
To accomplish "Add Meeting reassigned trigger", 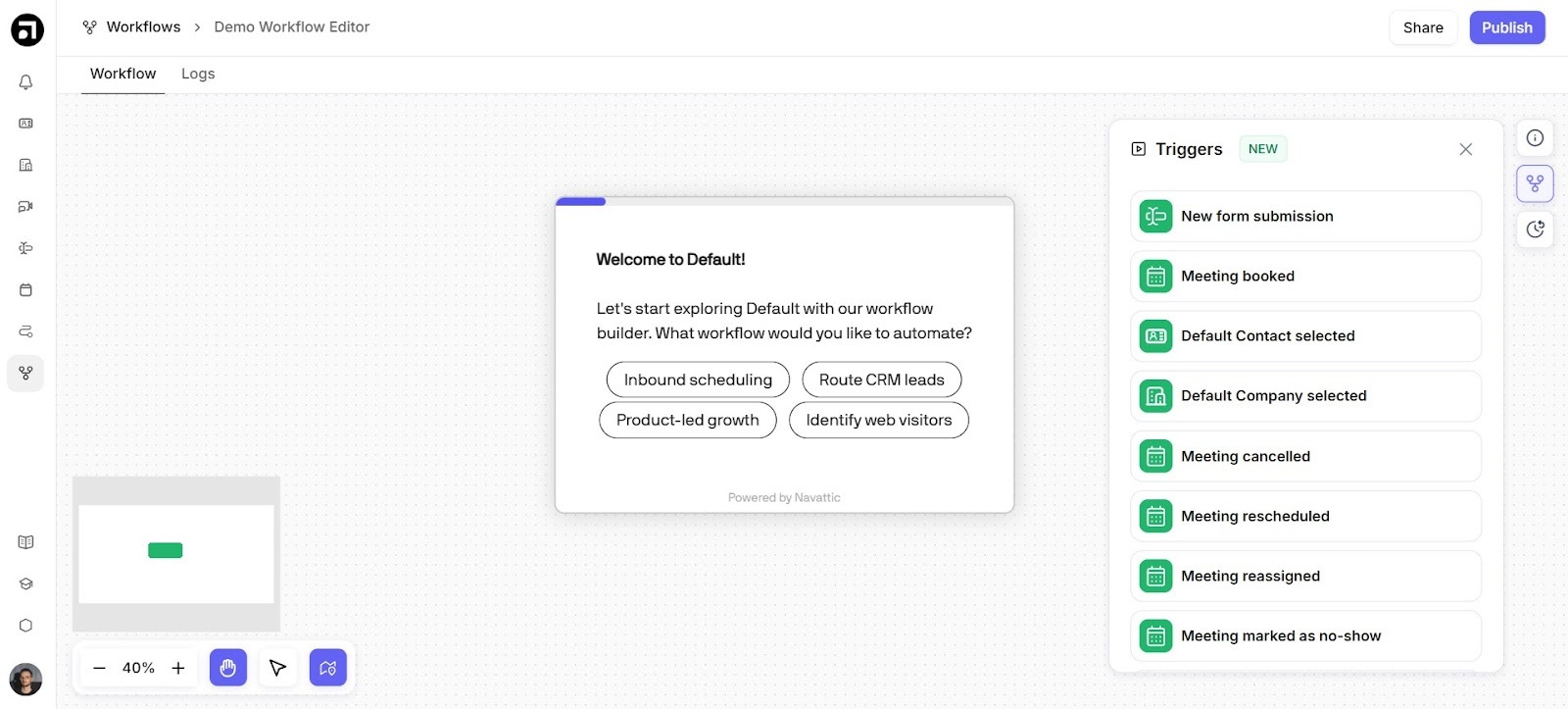I will point(1305,576).
